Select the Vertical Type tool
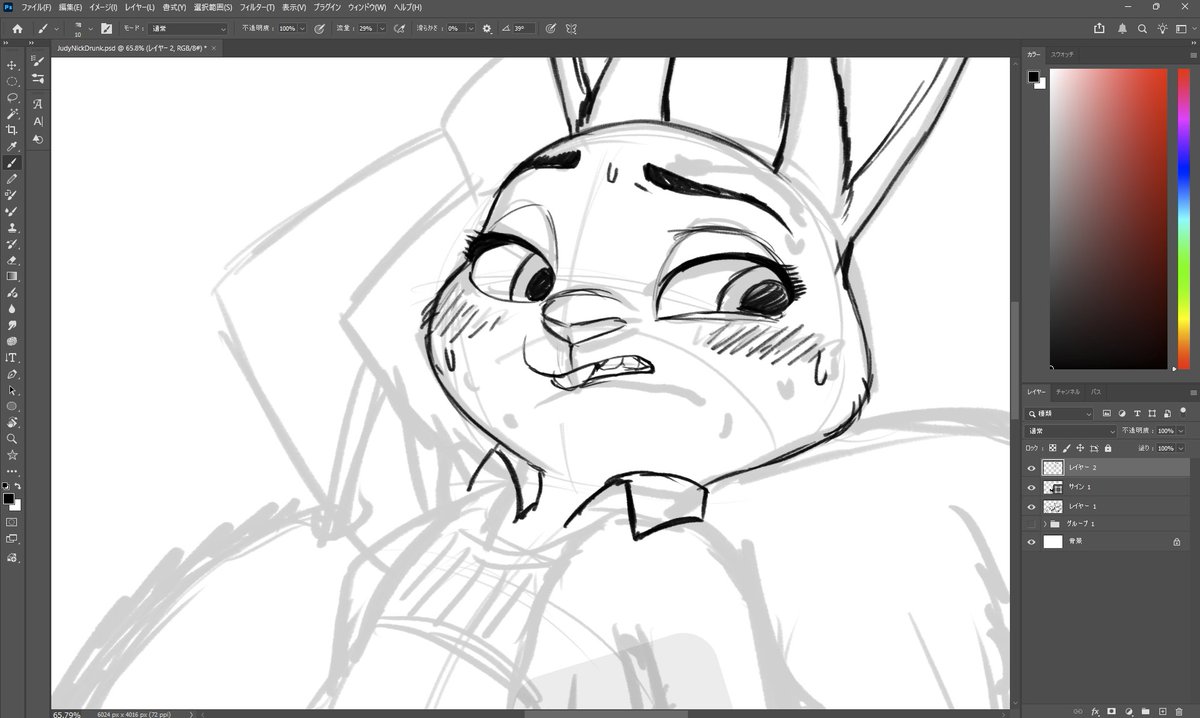Image resolution: width=1200 pixels, height=718 pixels. click(12, 357)
